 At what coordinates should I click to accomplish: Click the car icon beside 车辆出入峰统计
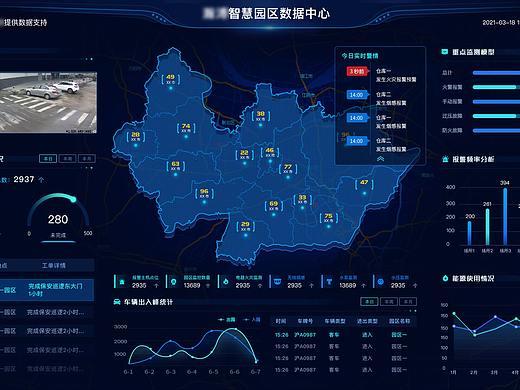(117, 302)
